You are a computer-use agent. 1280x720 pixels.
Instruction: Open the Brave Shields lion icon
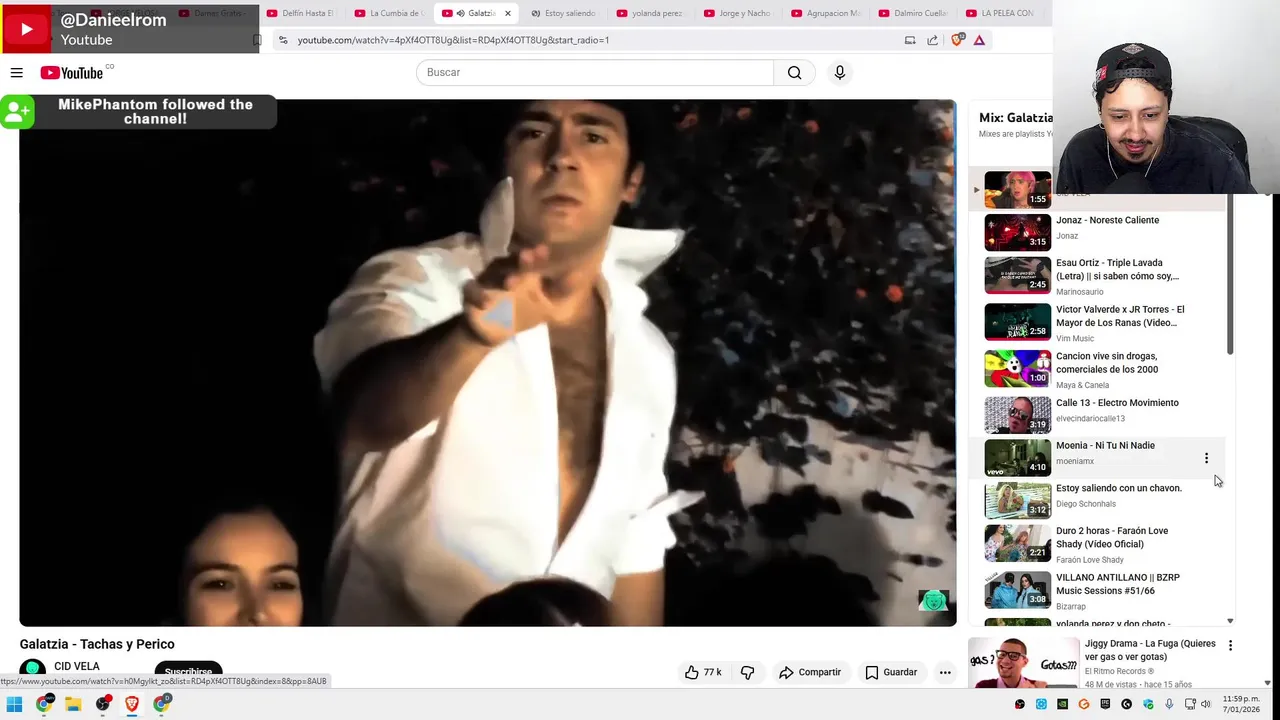point(957,40)
